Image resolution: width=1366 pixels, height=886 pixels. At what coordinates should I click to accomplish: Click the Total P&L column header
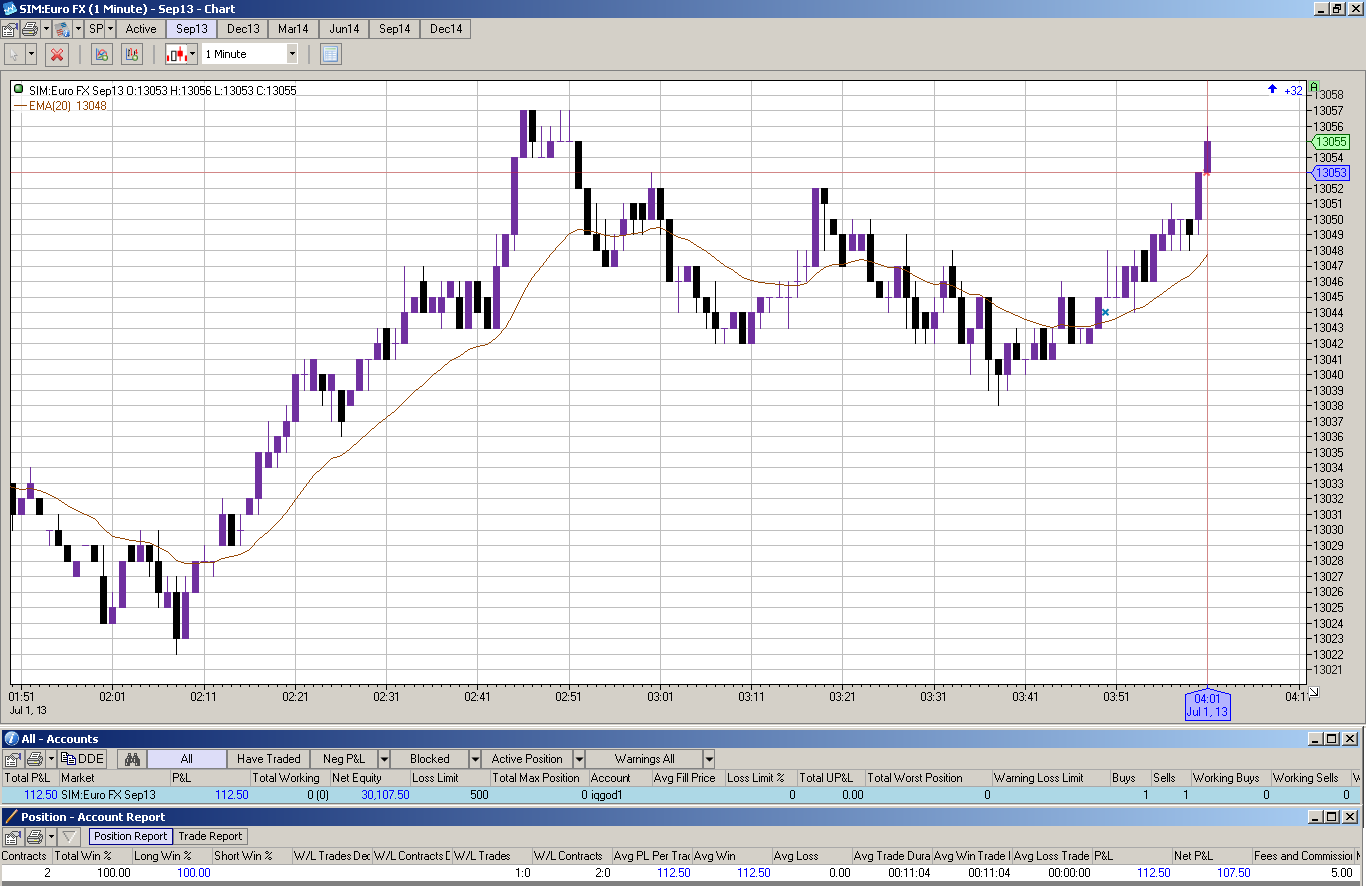pyautogui.click(x=29, y=778)
